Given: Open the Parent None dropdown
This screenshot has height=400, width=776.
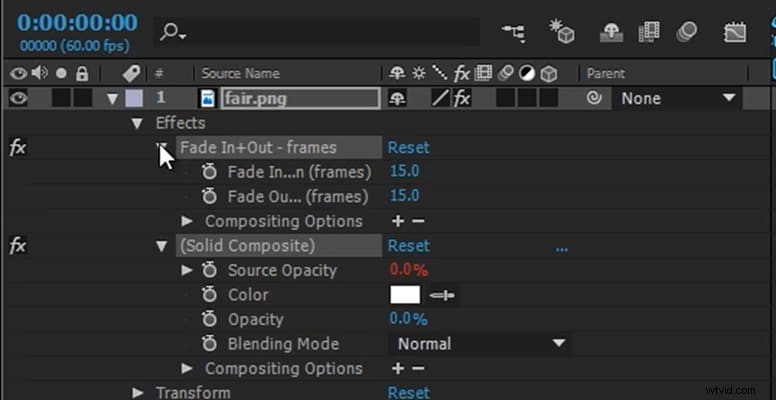Looking at the screenshot, I should 678,99.
